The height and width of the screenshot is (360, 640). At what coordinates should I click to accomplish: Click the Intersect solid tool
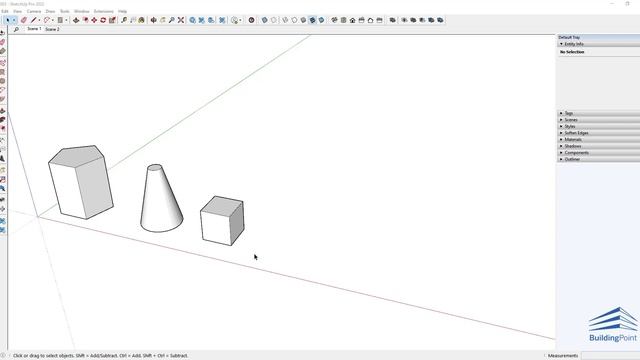tap(404, 20)
